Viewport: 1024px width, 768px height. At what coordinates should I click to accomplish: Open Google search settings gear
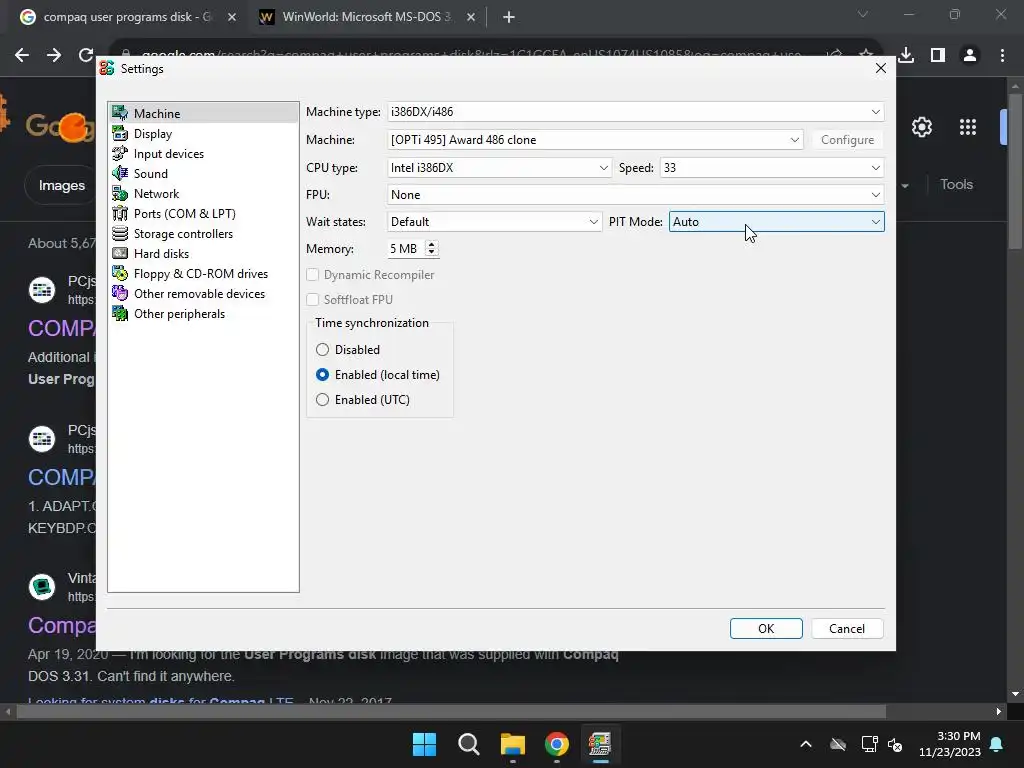coord(921,127)
